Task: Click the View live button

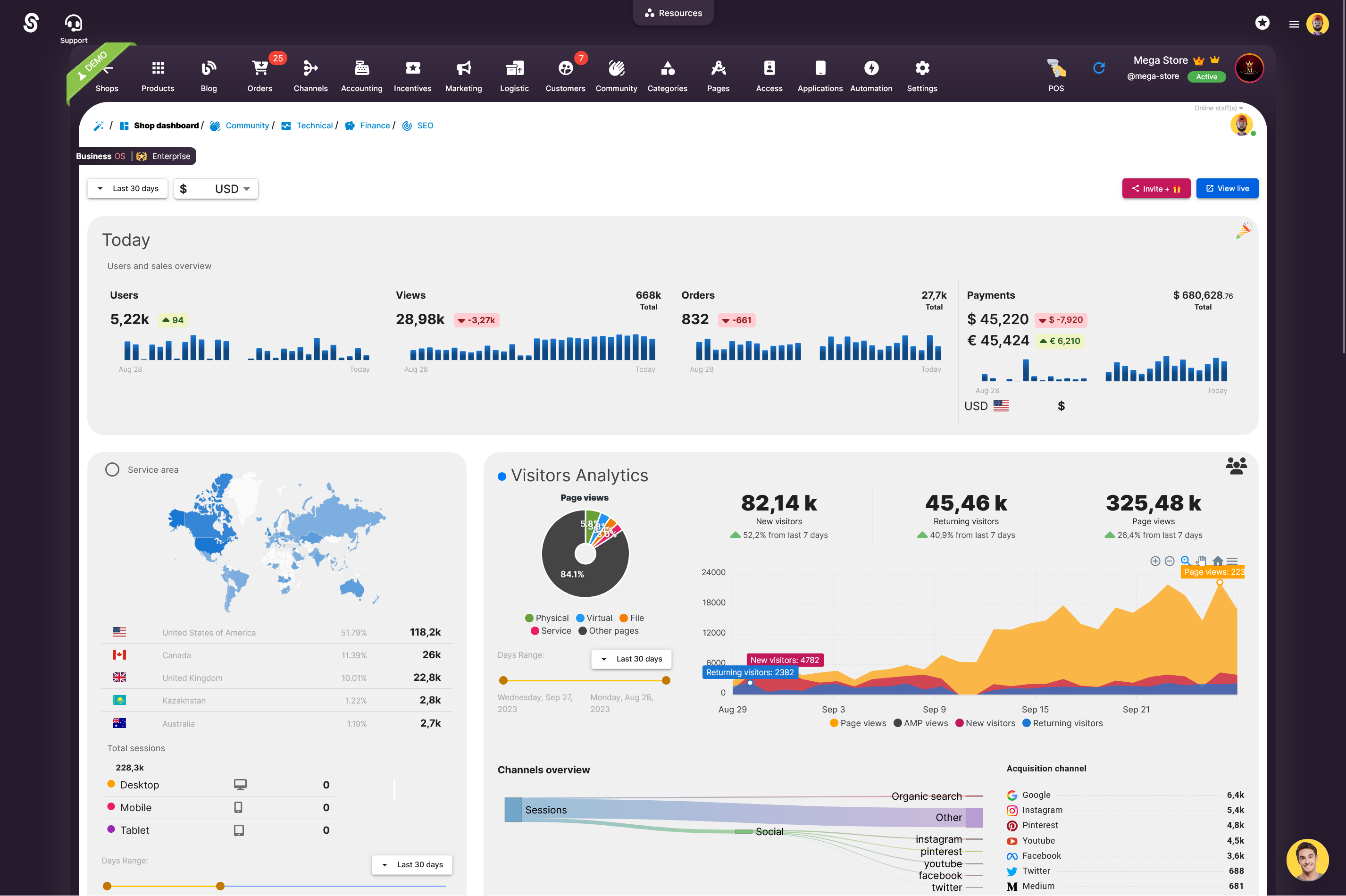Action: 1227,188
